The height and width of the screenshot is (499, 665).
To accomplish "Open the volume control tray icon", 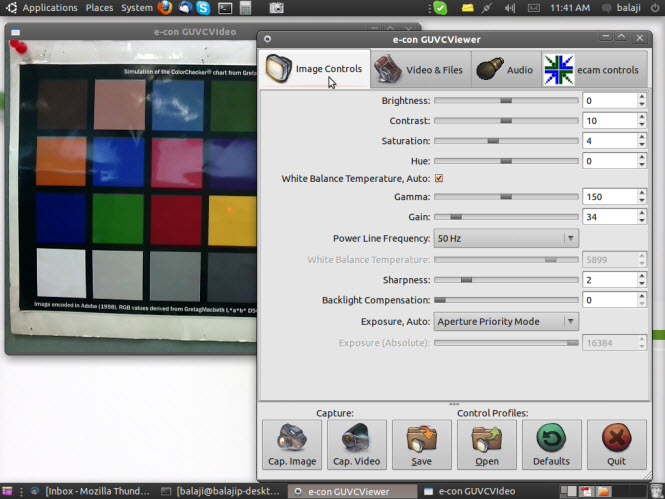I will pos(510,8).
